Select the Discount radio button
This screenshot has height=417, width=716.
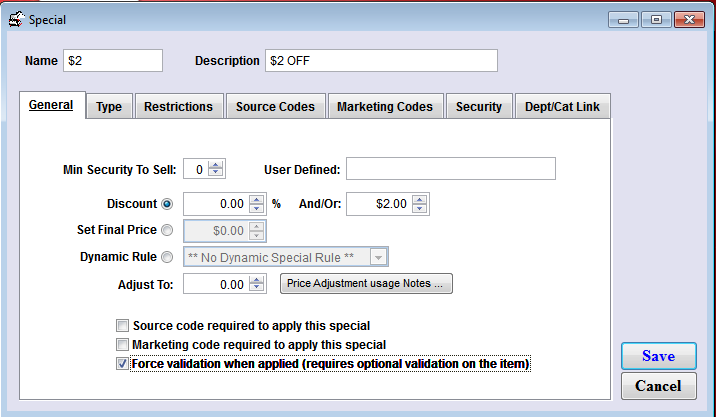167,204
